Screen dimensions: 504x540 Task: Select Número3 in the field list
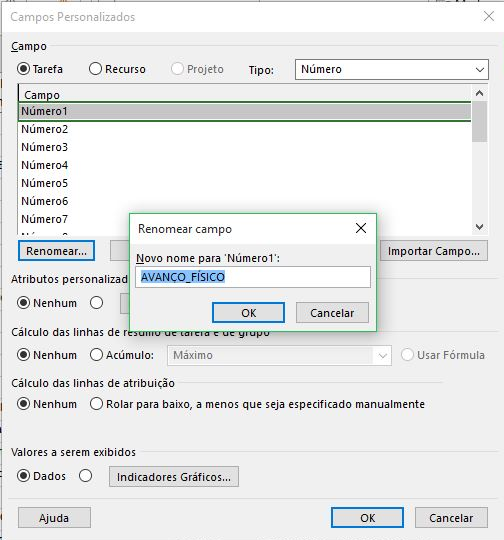[x=44, y=147]
